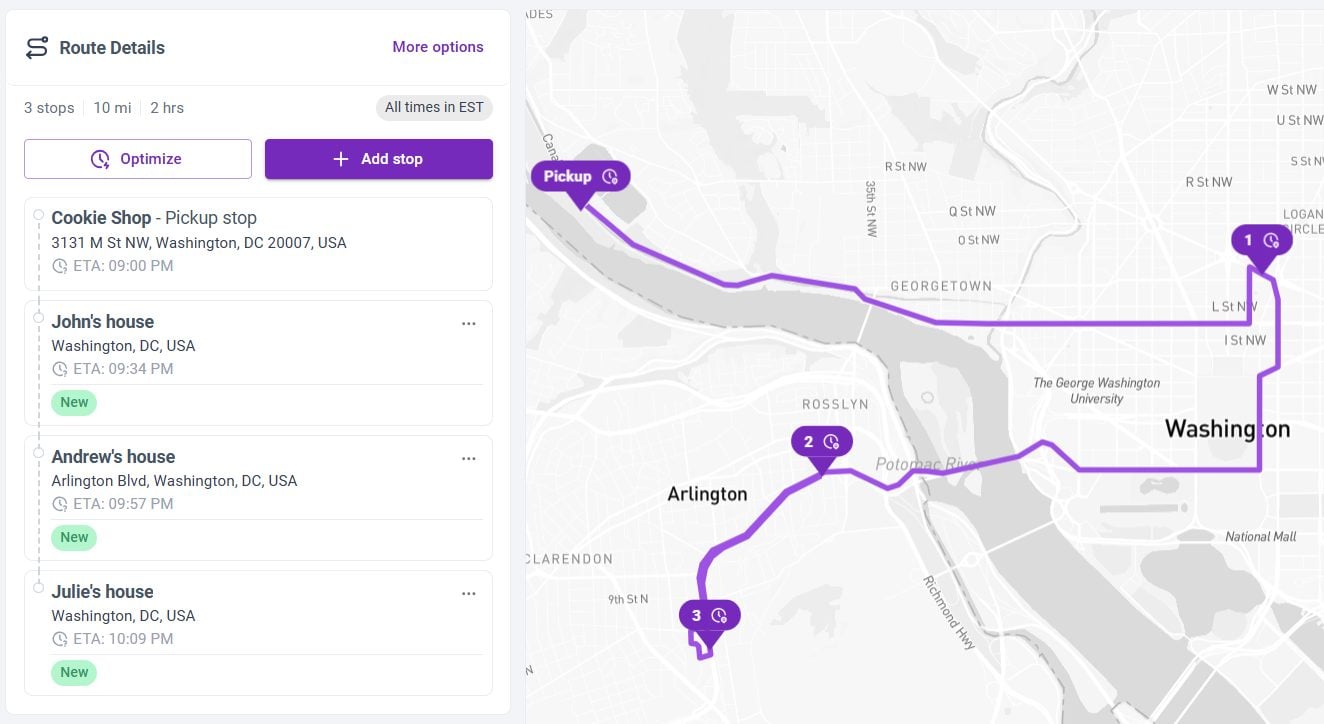This screenshot has height=724, width=1324.
Task: Click the ETA clock icon for Cookie Shop
Action: click(x=59, y=266)
